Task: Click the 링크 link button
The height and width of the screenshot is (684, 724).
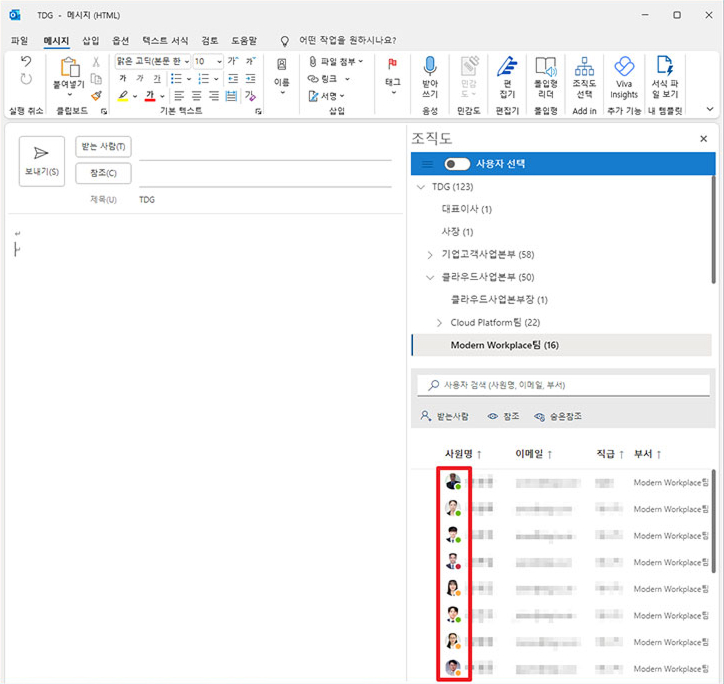Action: (x=323, y=79)
